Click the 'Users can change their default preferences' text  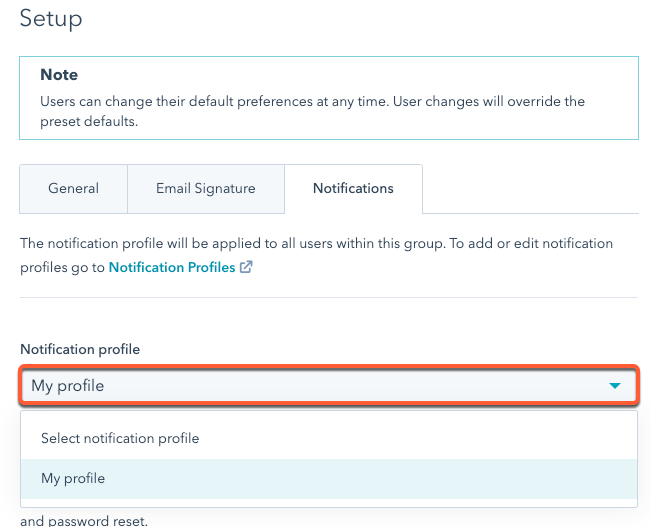[200, 102]
